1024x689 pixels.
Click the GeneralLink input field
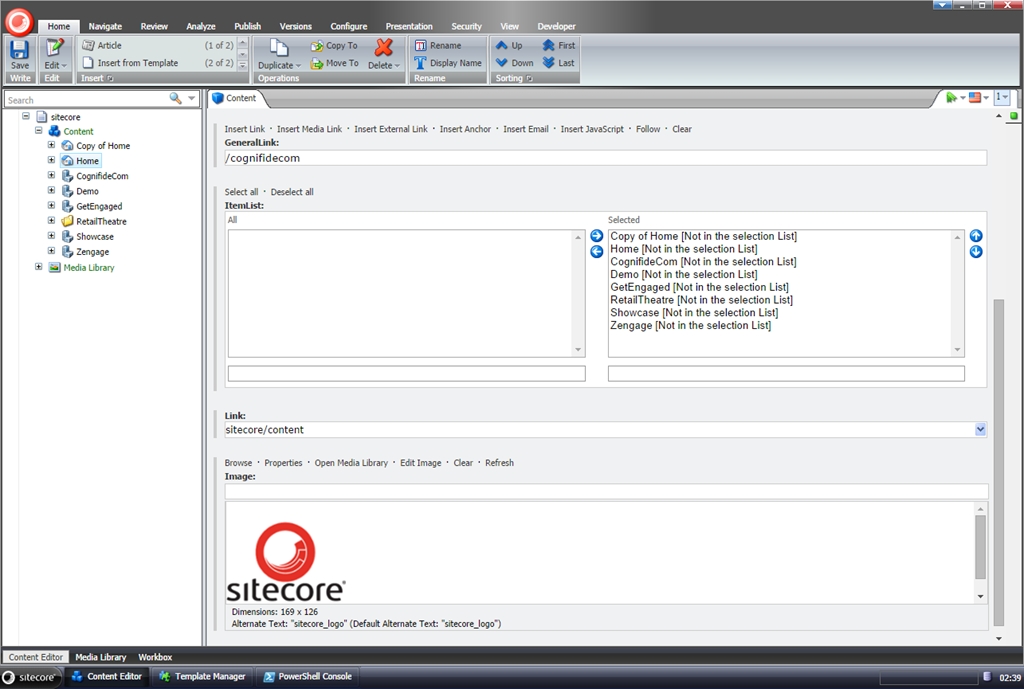[x=605, y=158]
